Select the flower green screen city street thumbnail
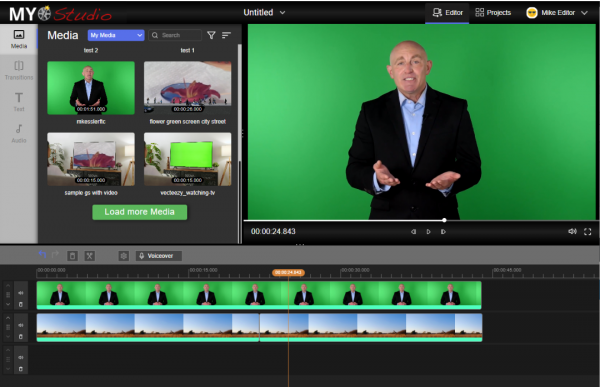Screen dimensions: 600x387 point(188,88)
